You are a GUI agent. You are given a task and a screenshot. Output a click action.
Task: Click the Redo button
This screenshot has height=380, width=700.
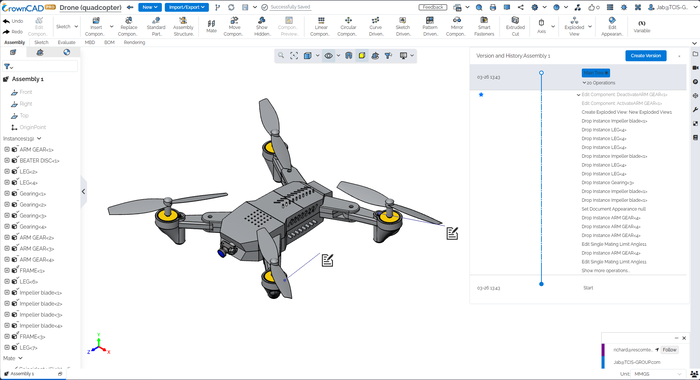point(13,32)
